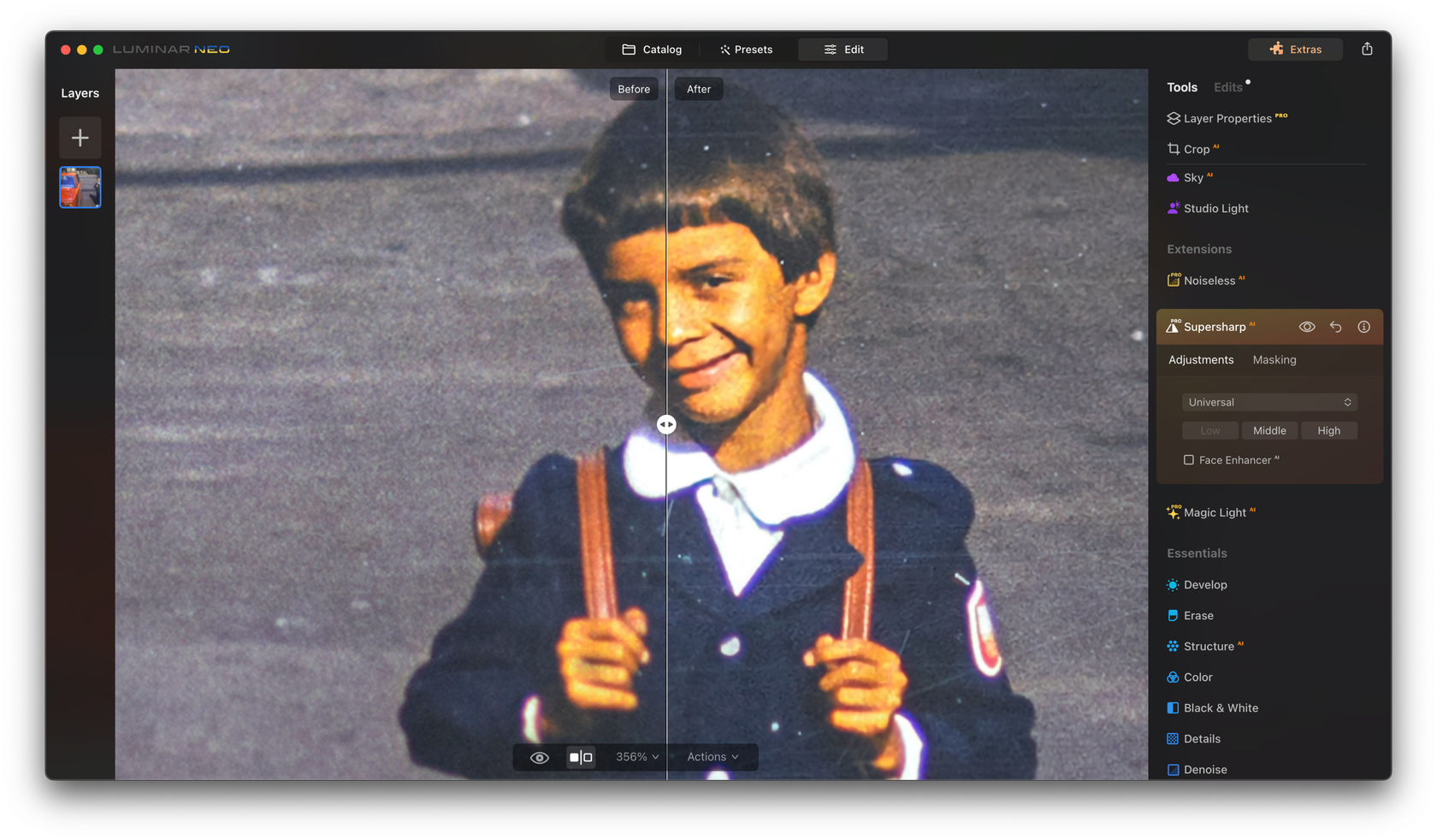Open the Black & White tool

pyautogui.click(x=1221, y=707)
